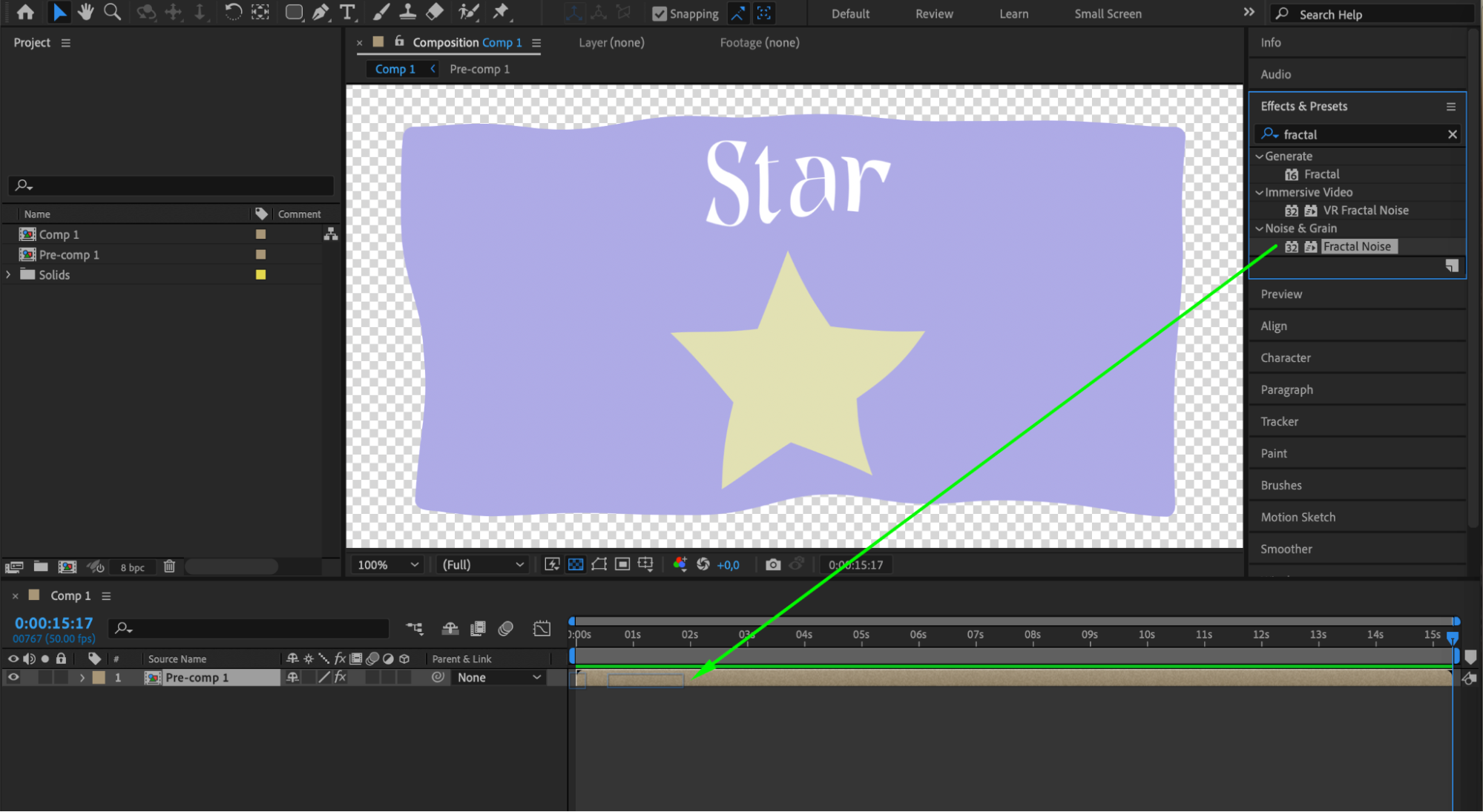Viewport: 1483px width, 812px height.
Task: Switch to the Review workspace
Action: pyautogui.click(x=934, y=13)
